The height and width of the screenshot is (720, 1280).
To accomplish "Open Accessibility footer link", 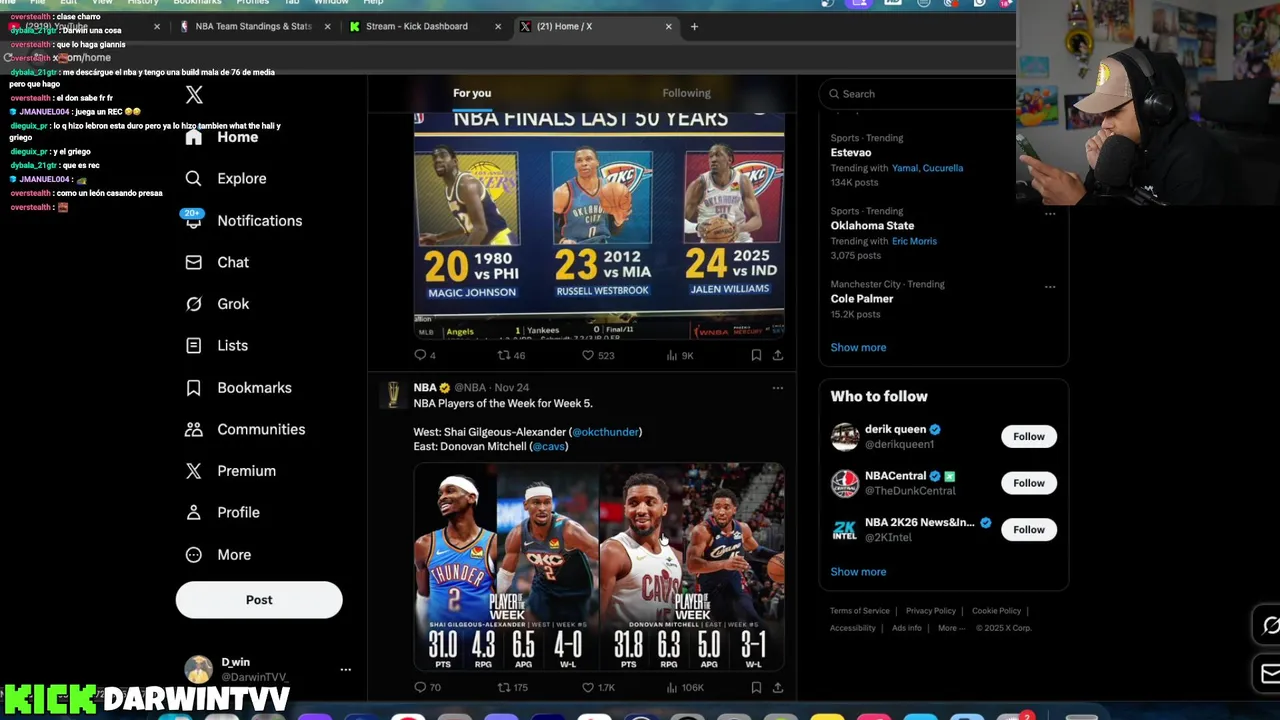I will click(853, 628).
